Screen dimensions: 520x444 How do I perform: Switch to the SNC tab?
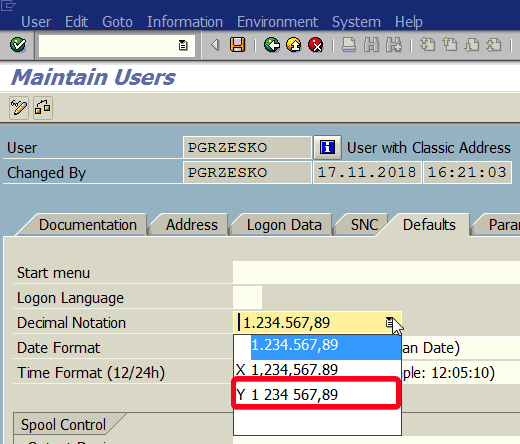364,225
